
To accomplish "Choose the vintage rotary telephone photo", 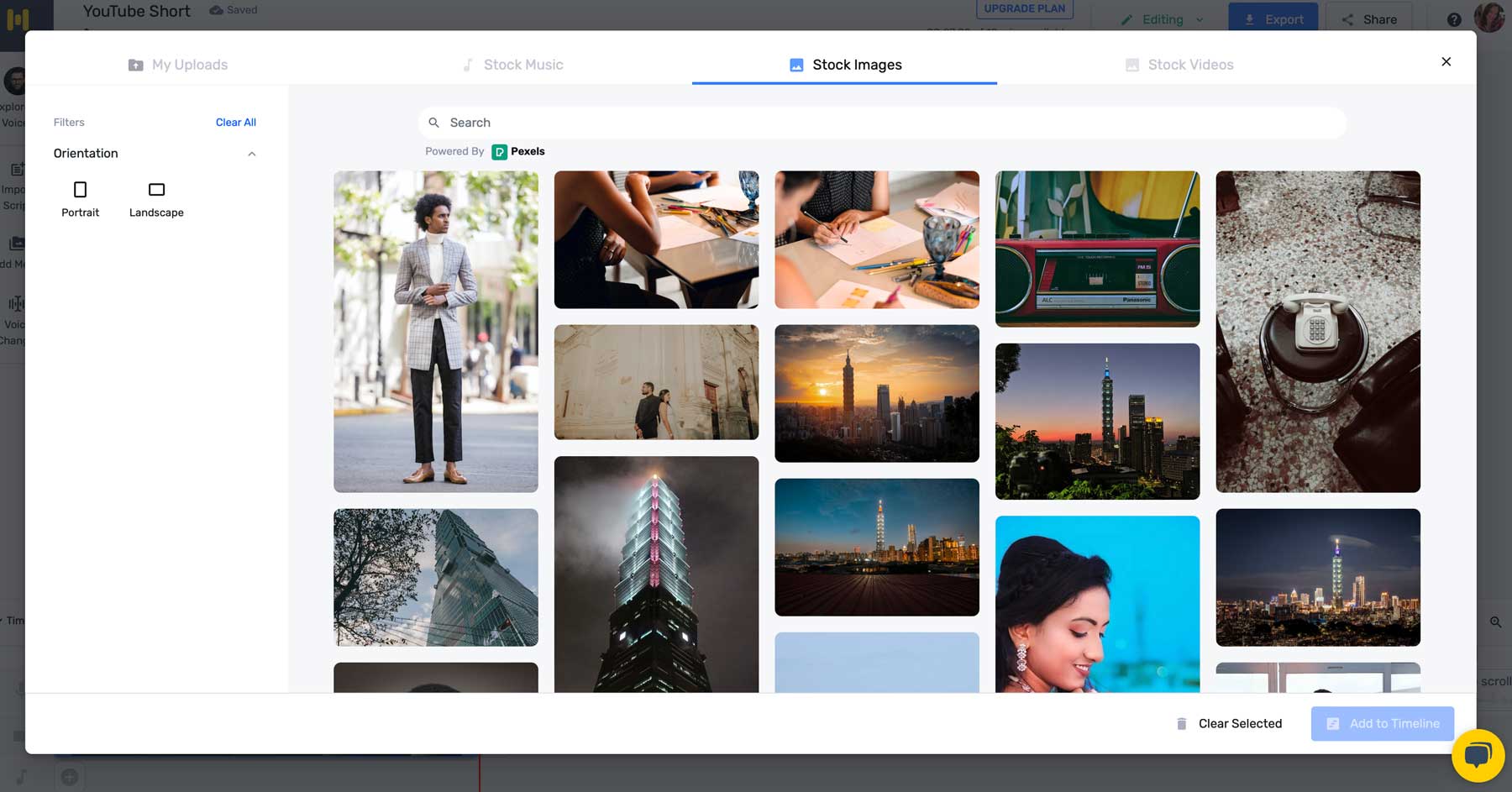I will pyautogui.click(x=1318, y=332).
